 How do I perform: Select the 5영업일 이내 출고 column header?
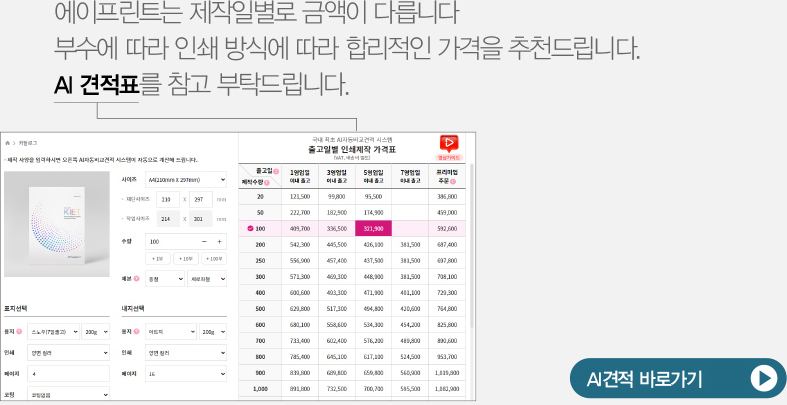[x=373, y=176]
